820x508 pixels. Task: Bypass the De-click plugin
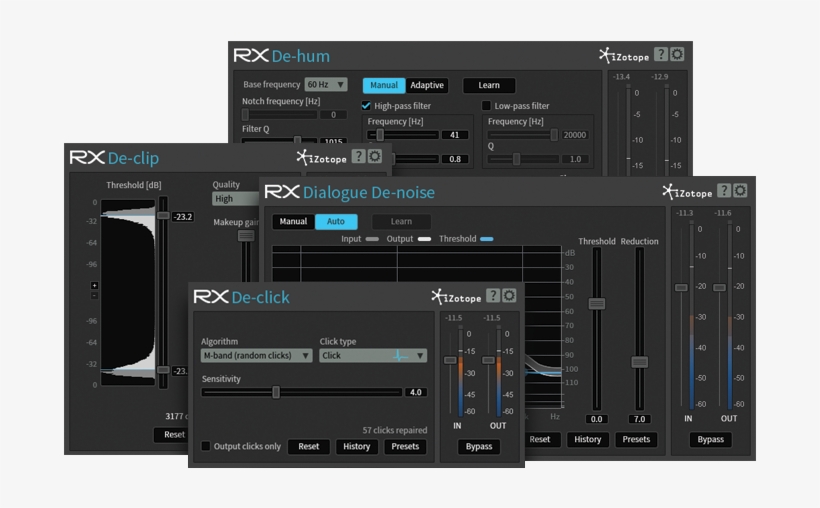click(x=479, y=446)
